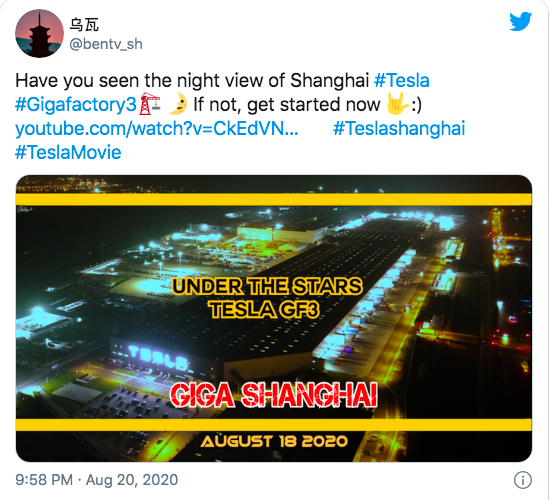550x500 pixels.
Task: Click the Twitter bird logo
Action: (521, 21)
